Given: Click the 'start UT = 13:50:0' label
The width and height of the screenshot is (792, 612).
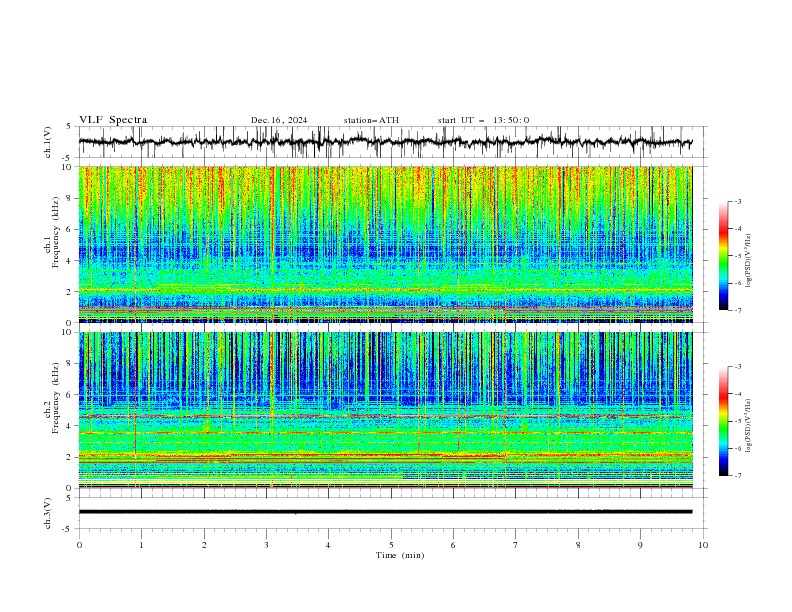Looking at the screenshot, I should [483, 120].
